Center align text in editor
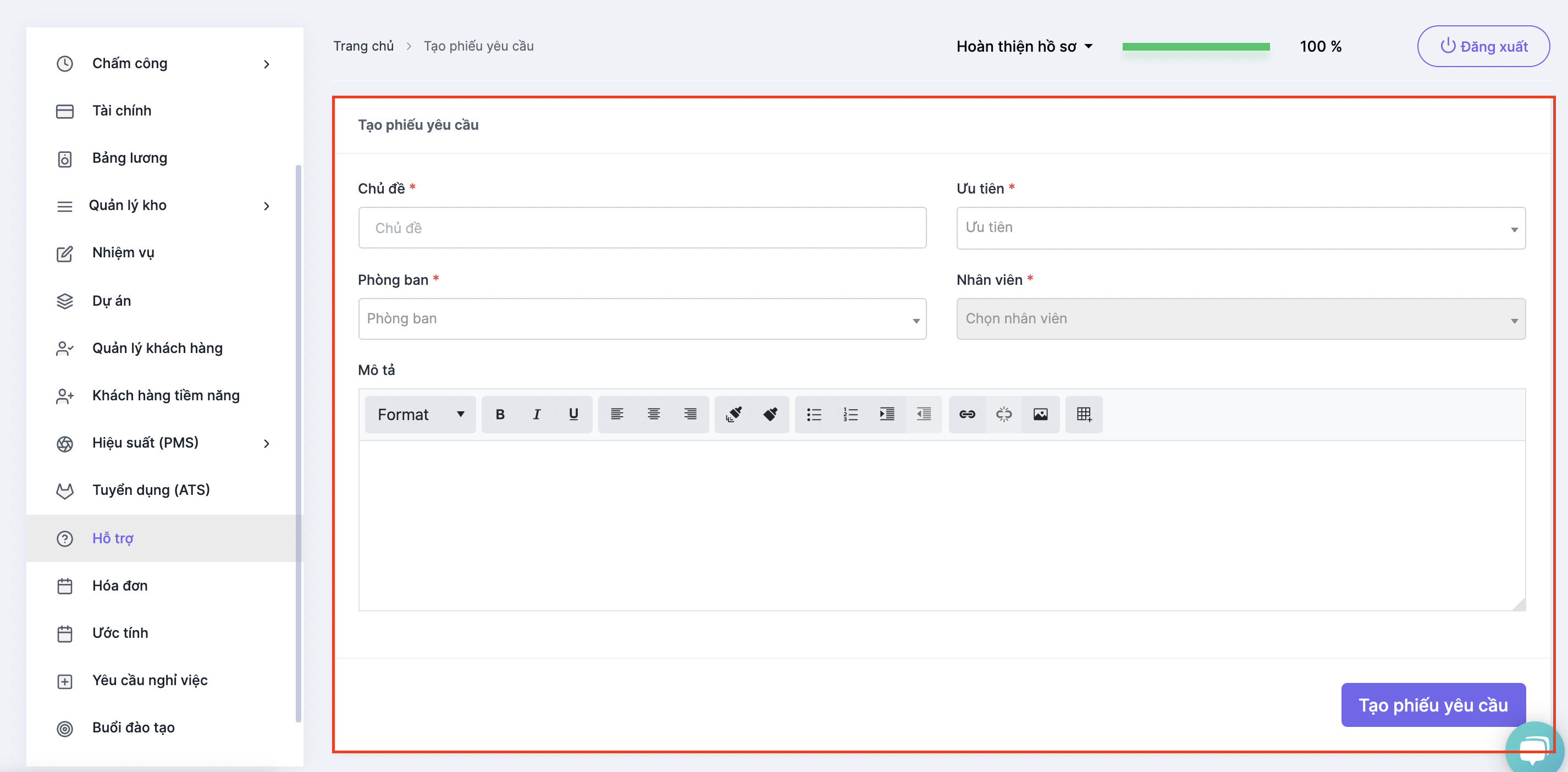The image size is (1568, 772). pos(653,415)
